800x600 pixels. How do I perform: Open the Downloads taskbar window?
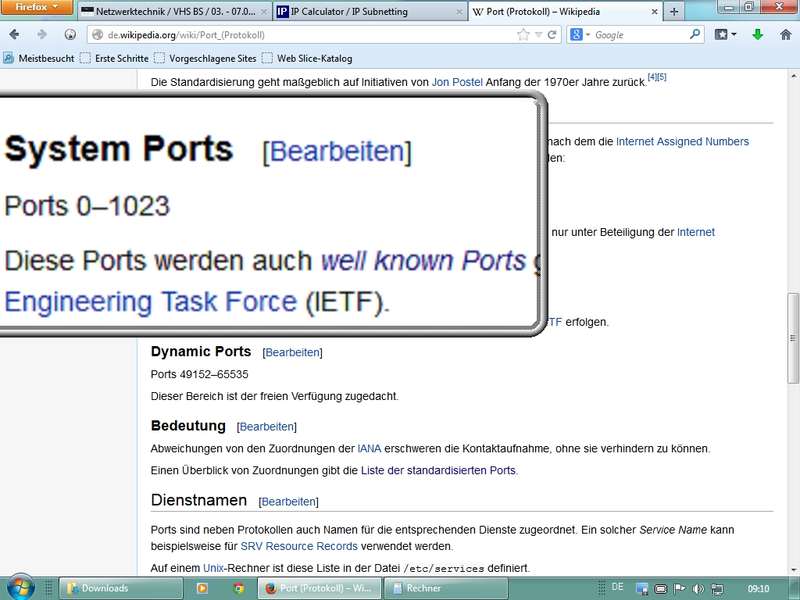pyautogui.click(x=121, y=588)
